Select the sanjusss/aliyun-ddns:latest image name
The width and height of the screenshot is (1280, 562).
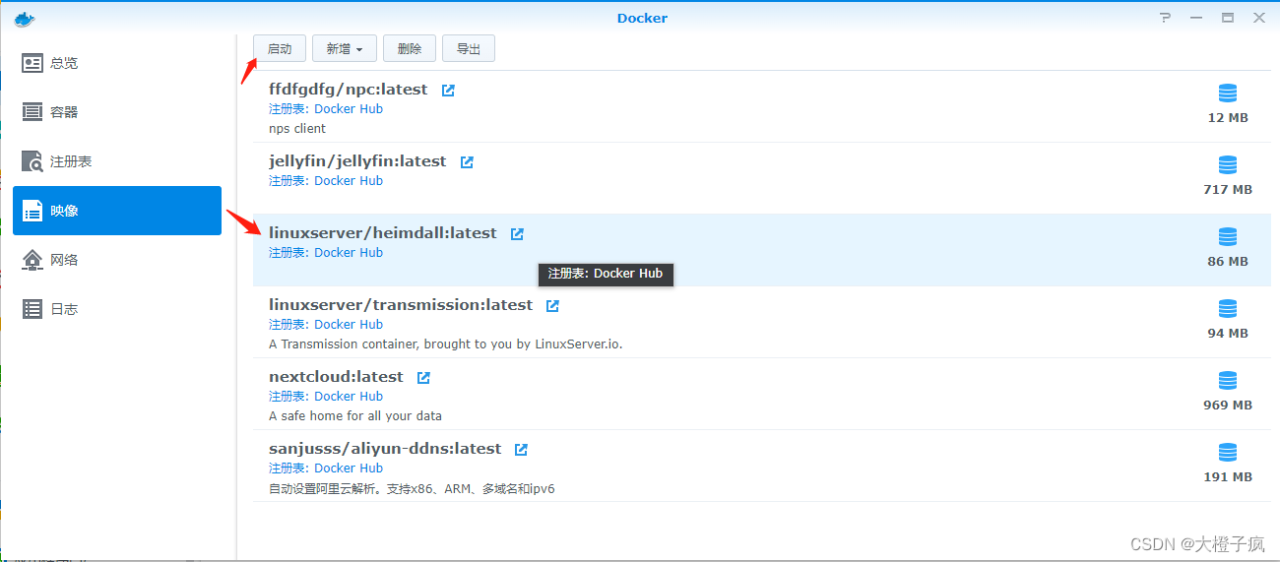(x=385, y=450)
